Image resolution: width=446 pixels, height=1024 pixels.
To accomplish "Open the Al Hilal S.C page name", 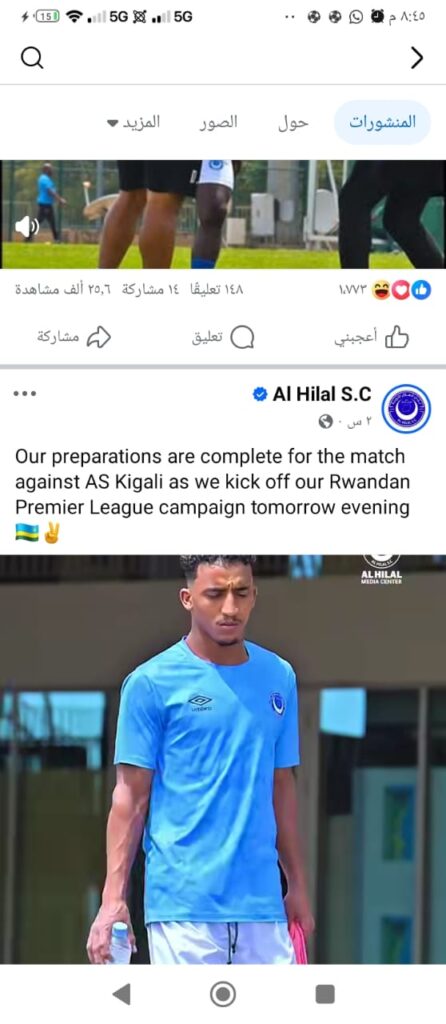I will click(x=321, y=394).
